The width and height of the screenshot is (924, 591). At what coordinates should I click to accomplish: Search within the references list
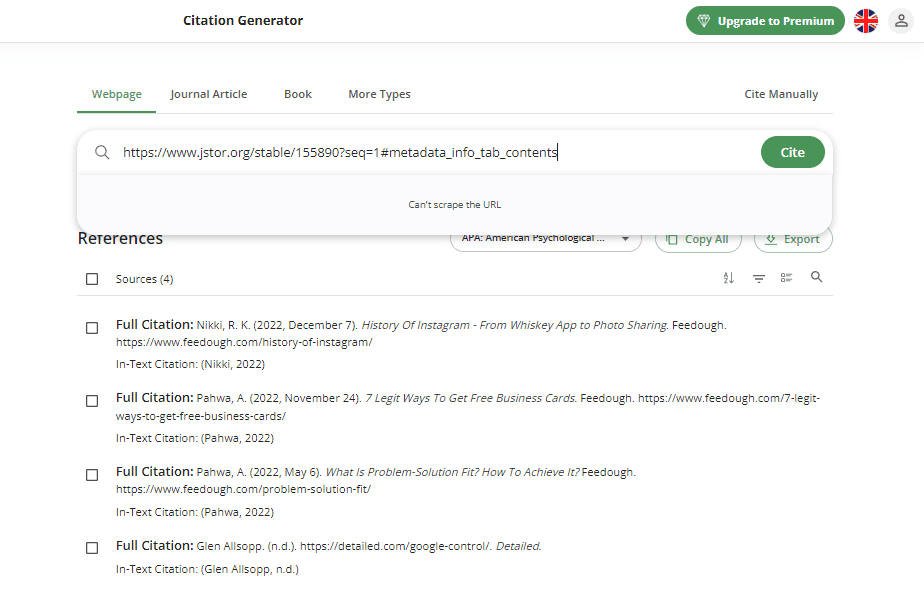pos(816,278)
